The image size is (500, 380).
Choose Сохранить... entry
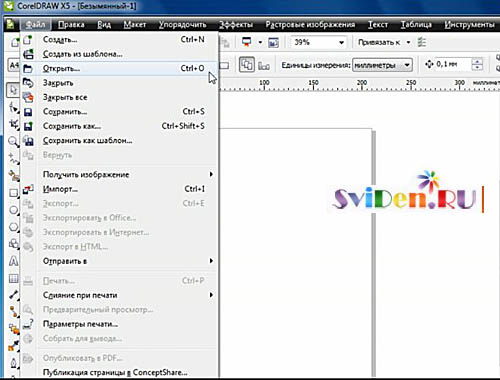click(119, 112)
